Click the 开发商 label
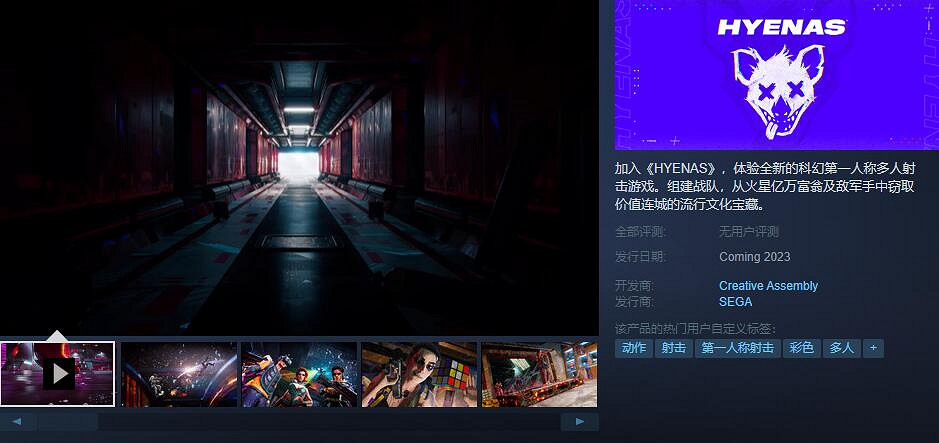This screenshot has height=443, width=939. [635, 286]
